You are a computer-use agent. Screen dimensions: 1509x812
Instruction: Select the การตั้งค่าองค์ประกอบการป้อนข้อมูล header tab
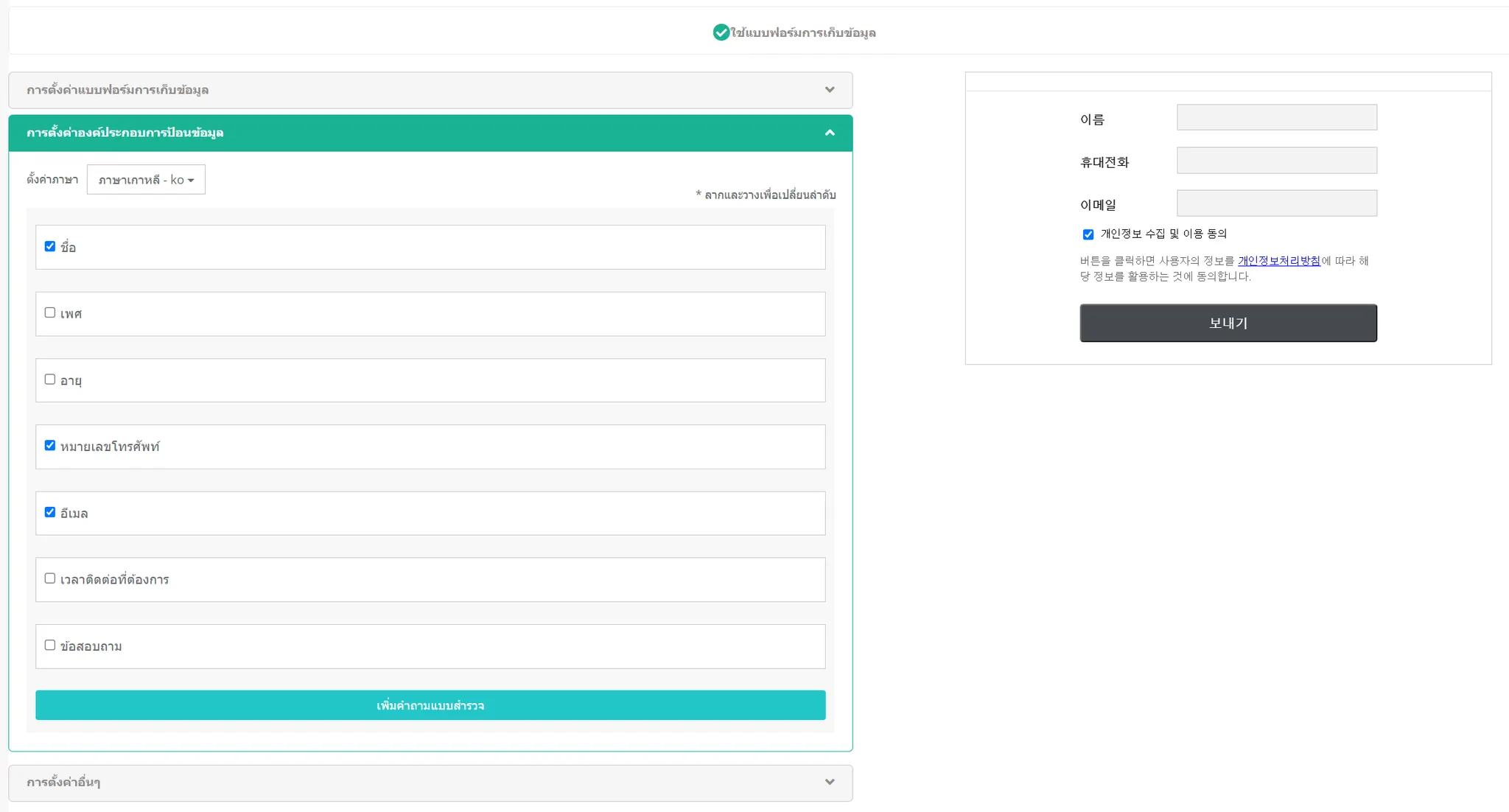[125, 133]
